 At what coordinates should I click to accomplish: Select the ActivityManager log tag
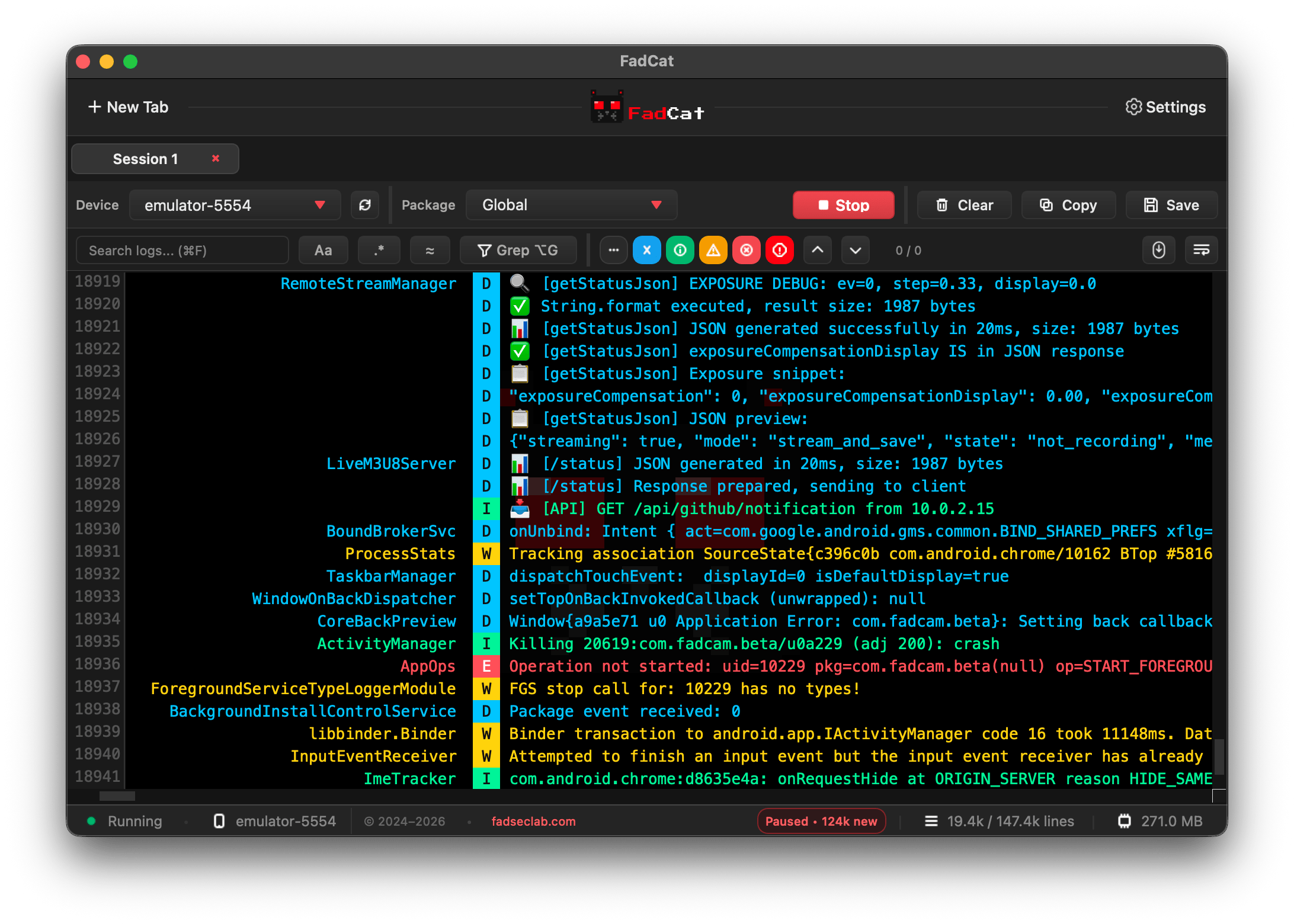386,644
